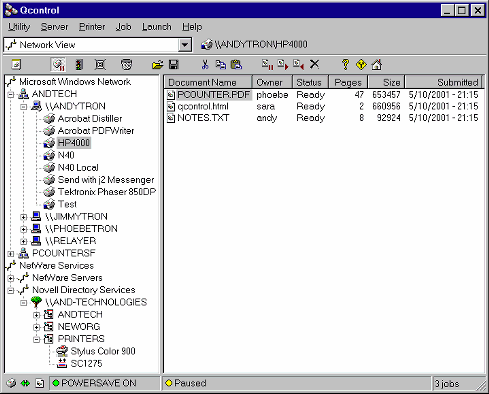This screenshot has width=489, height=394.
Task: Expand the \\RELAYER server node
Action: pyautogui.click(x=23, y=241)
